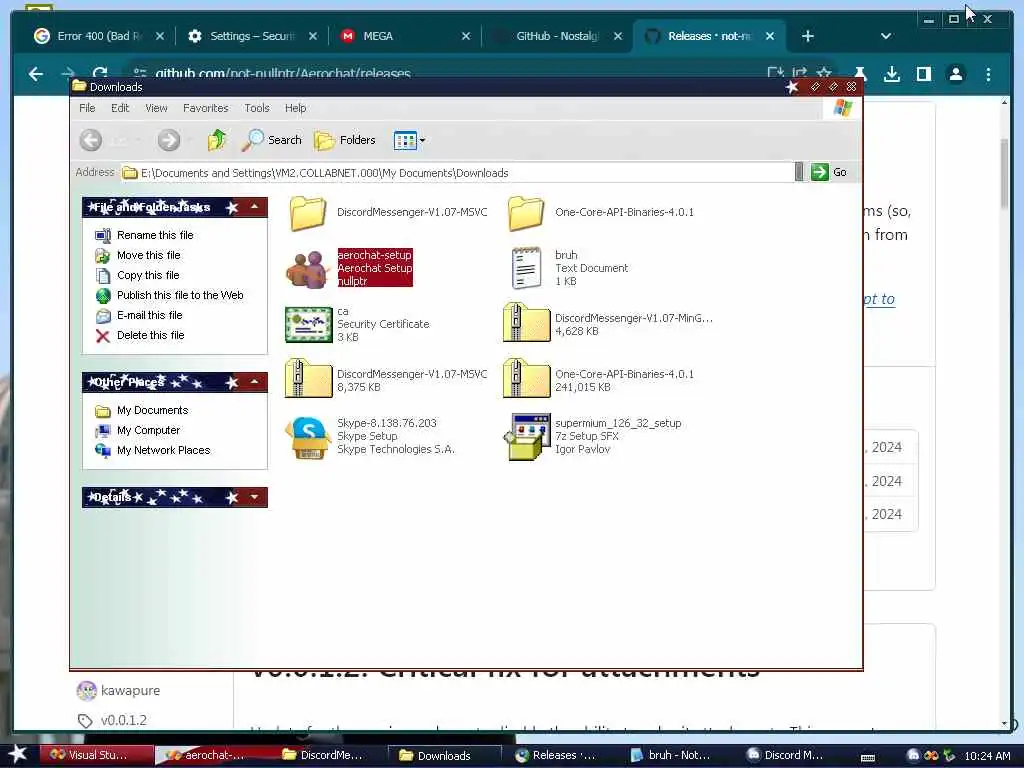Open the Tools menu
This screenshot has height=768, width=1024.
(257, 108)
